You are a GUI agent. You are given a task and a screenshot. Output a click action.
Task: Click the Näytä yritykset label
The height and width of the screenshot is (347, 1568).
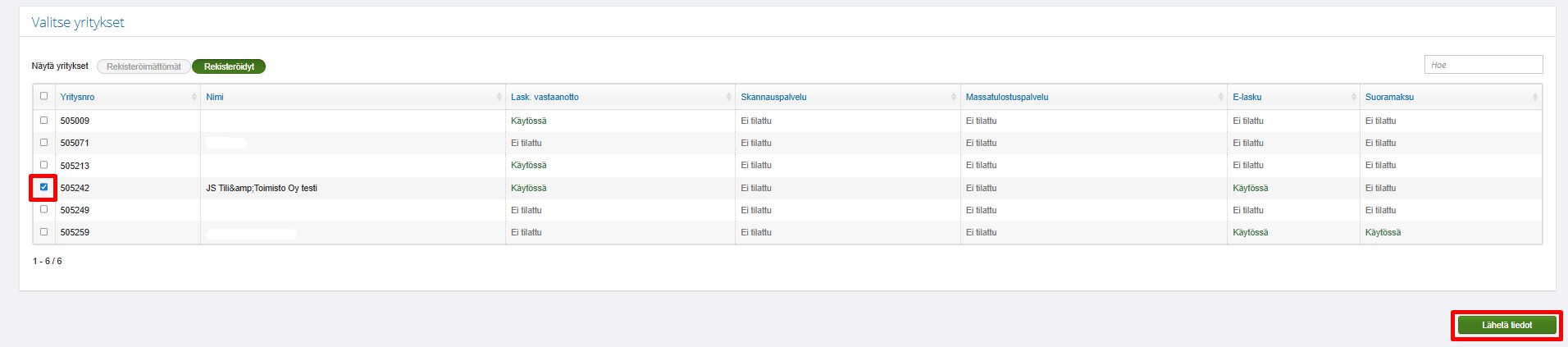pos(60,66)
